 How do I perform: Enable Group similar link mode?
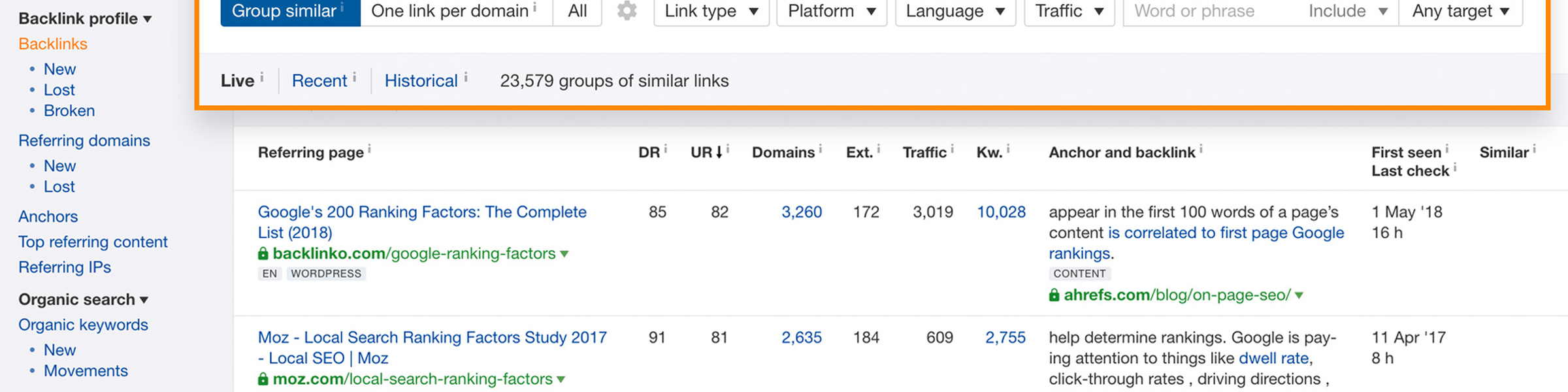(285, 11)
